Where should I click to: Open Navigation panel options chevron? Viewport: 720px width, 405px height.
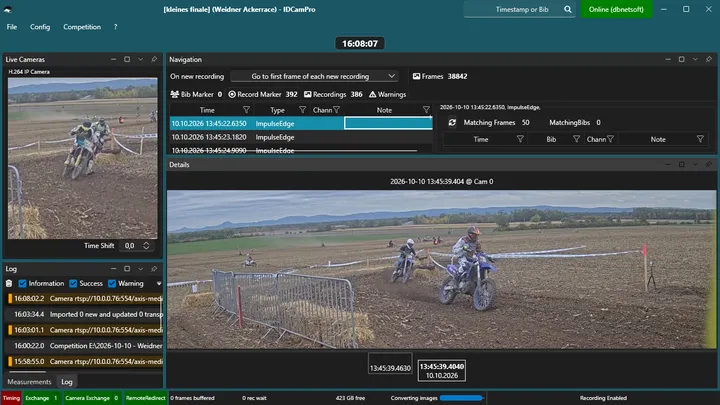point(695,59)
